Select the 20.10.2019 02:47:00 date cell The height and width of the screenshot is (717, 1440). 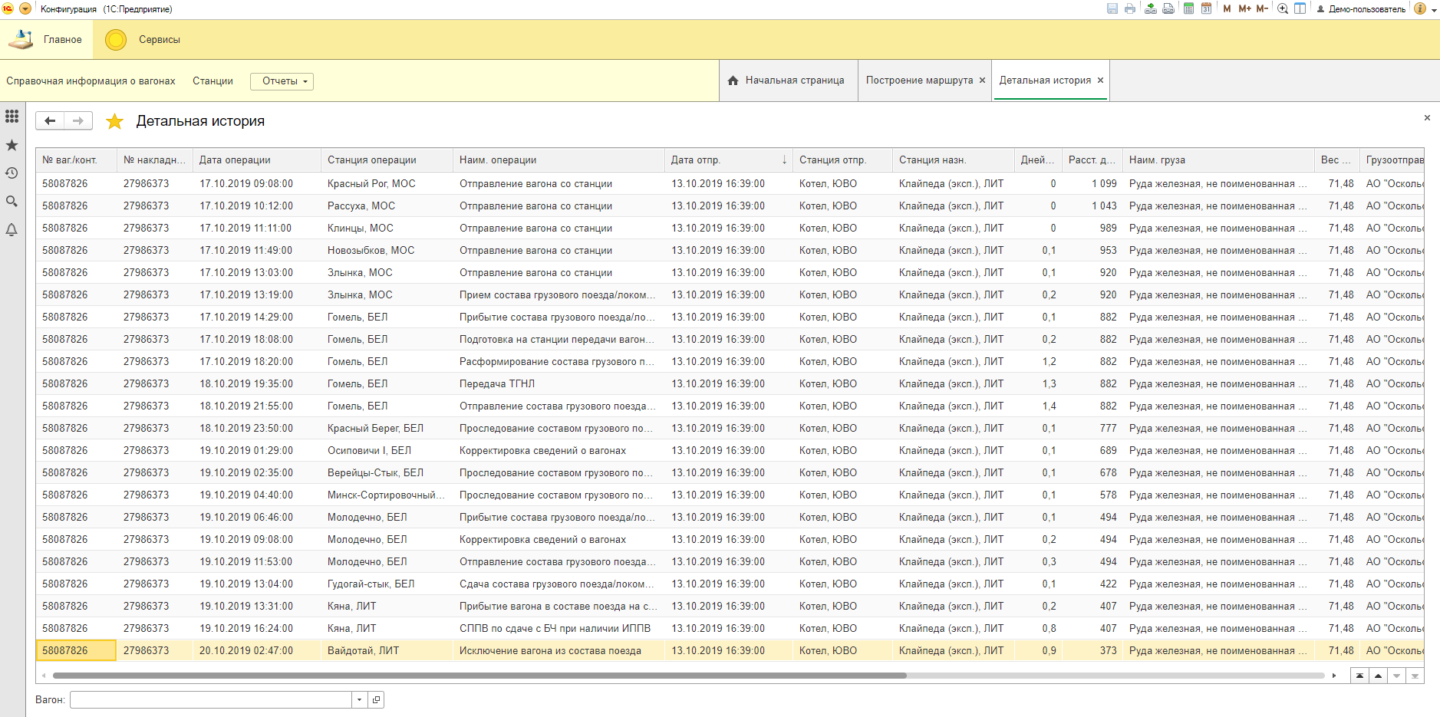click(x=257, y=651)
